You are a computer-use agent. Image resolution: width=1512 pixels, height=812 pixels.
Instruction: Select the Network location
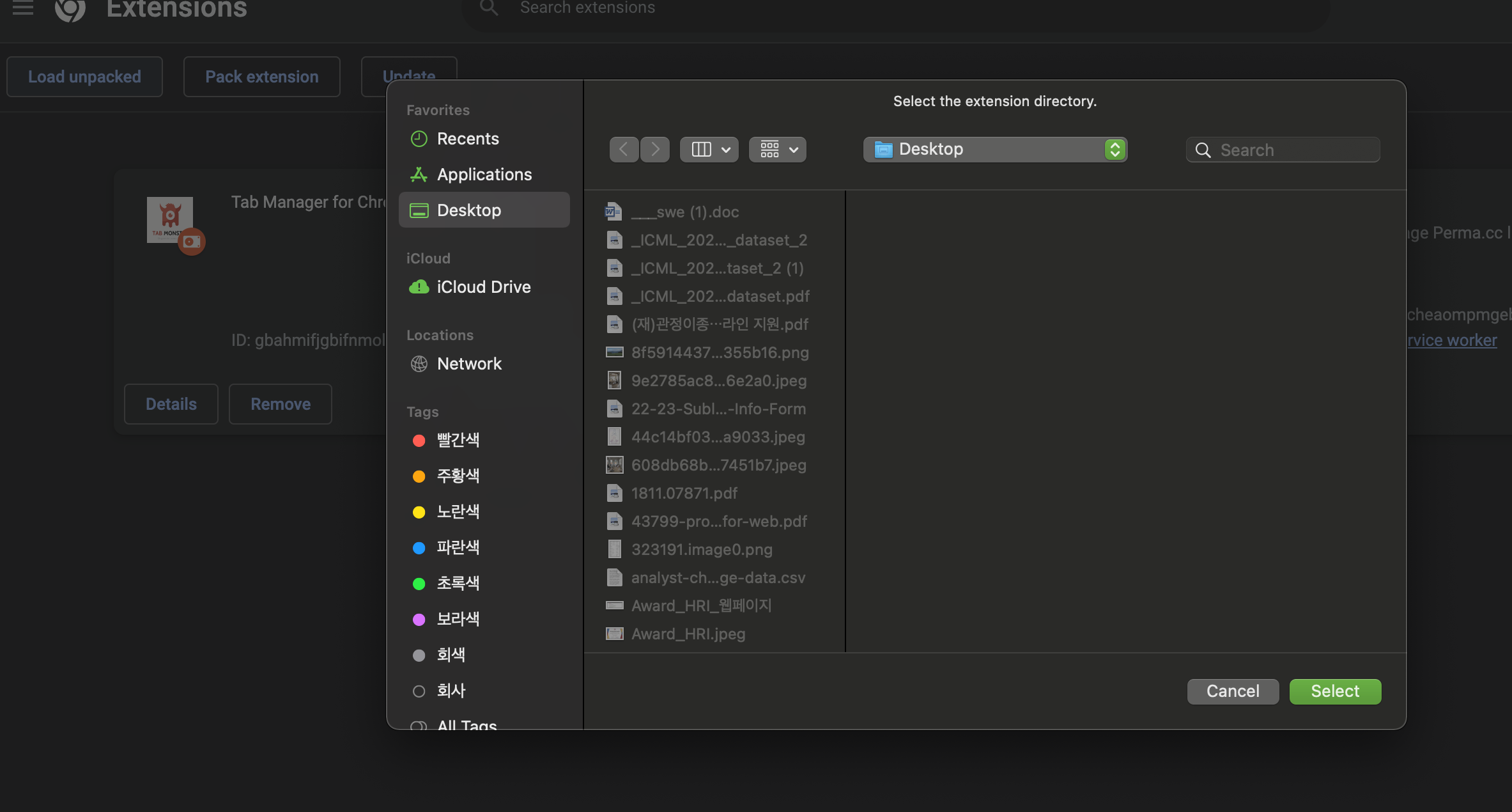point(469,364)
